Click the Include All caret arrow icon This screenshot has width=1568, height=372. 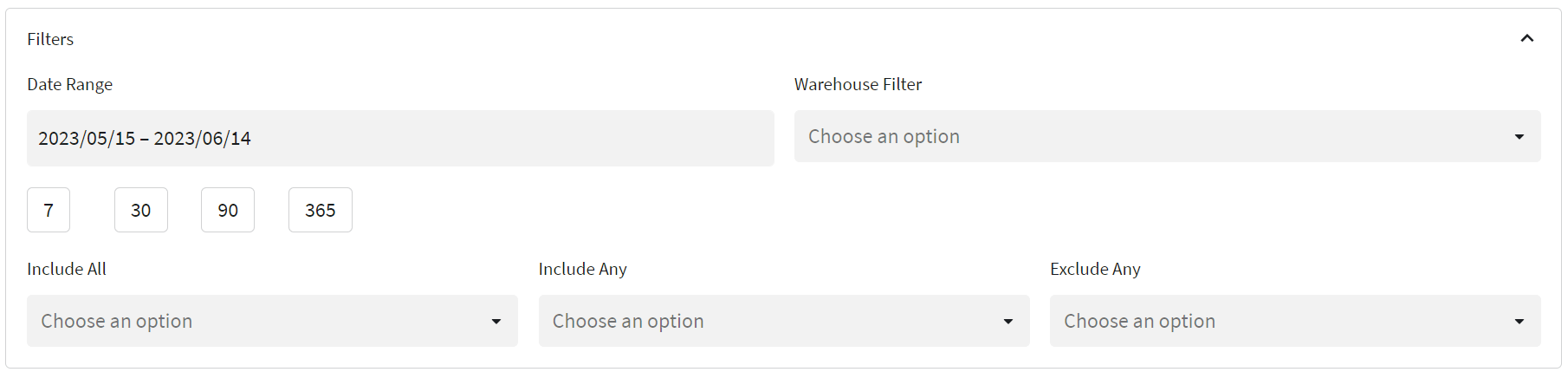point(496,322)
